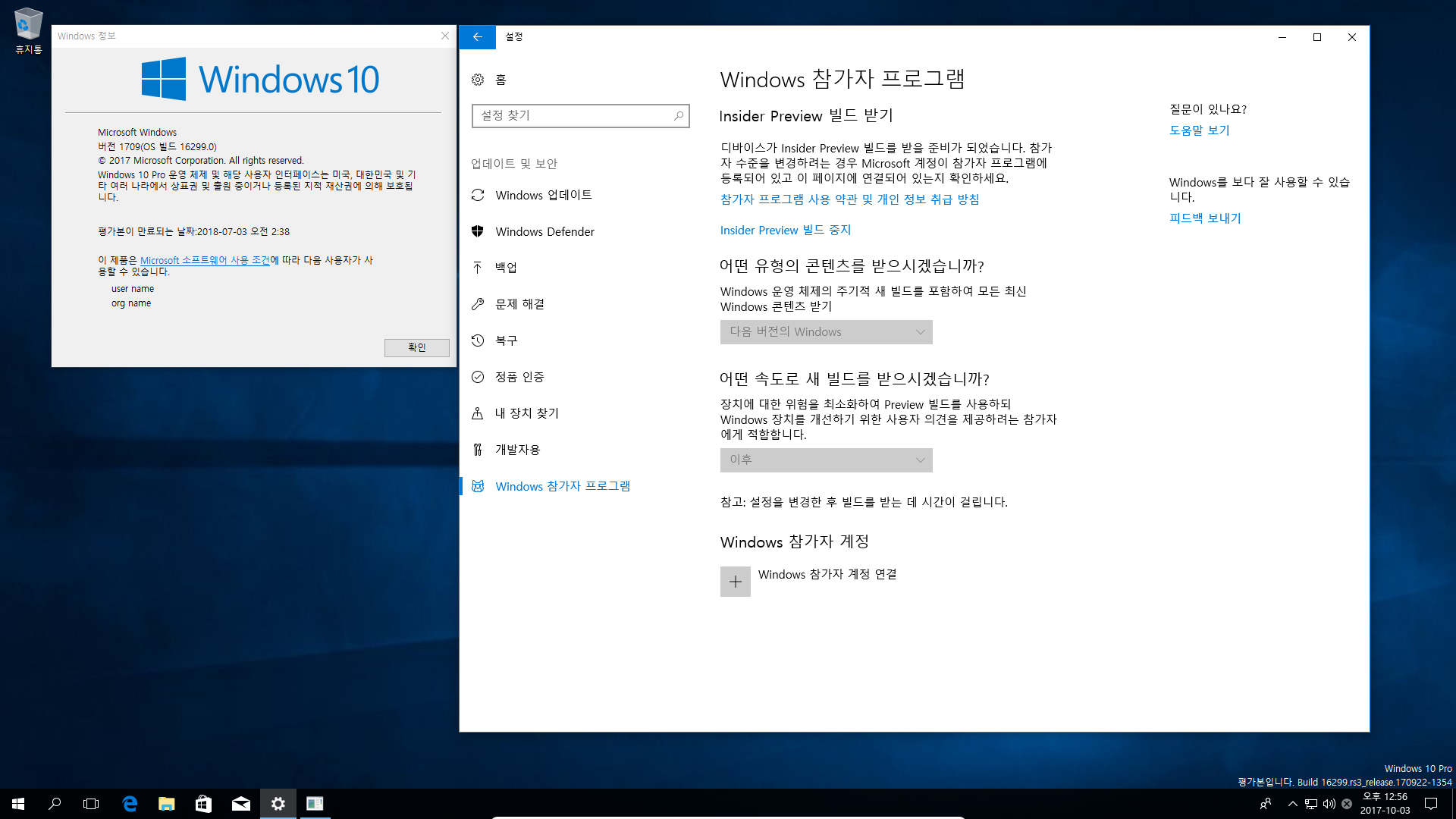This screenshot has height=819, width=1456.
Task: Click the 복구 history clock icon
Action: point(478,340)
